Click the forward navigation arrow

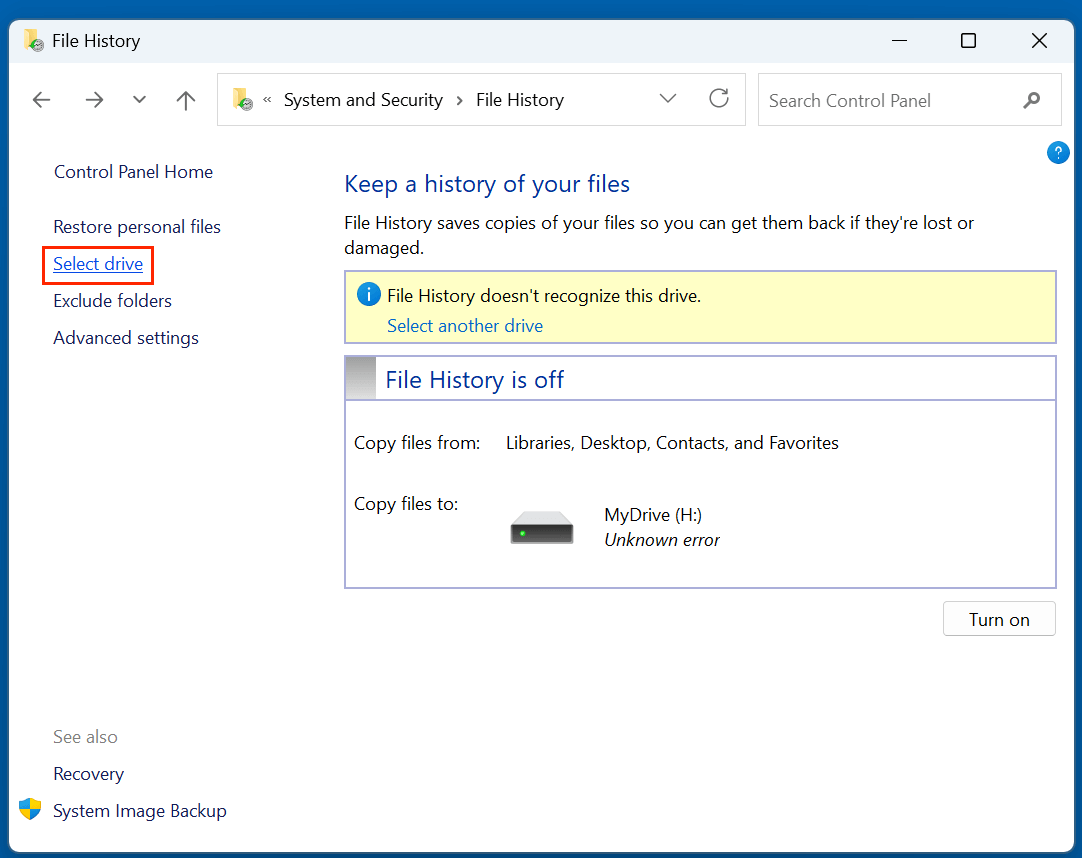pos(93,99)
